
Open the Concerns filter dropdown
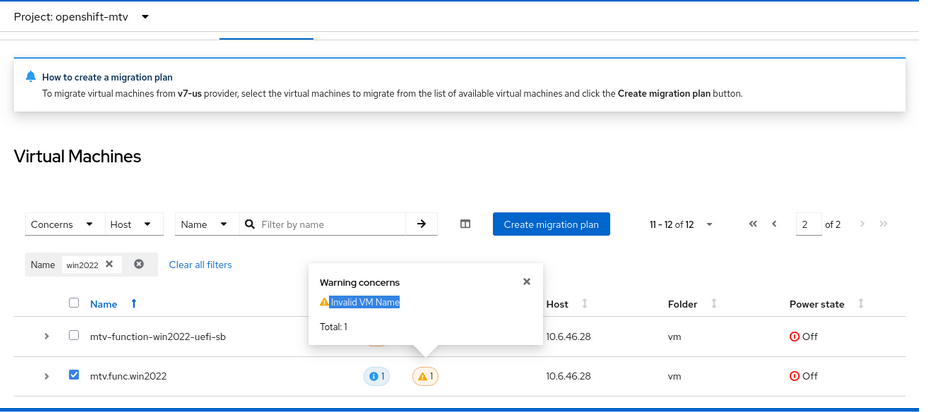pos(62,224)
